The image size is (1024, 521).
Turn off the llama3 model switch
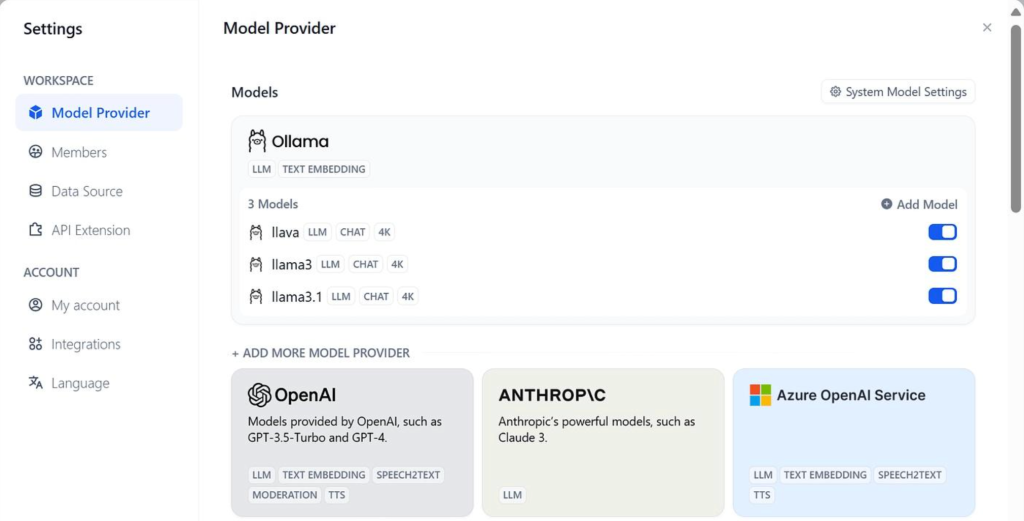[x=942, y=264]
